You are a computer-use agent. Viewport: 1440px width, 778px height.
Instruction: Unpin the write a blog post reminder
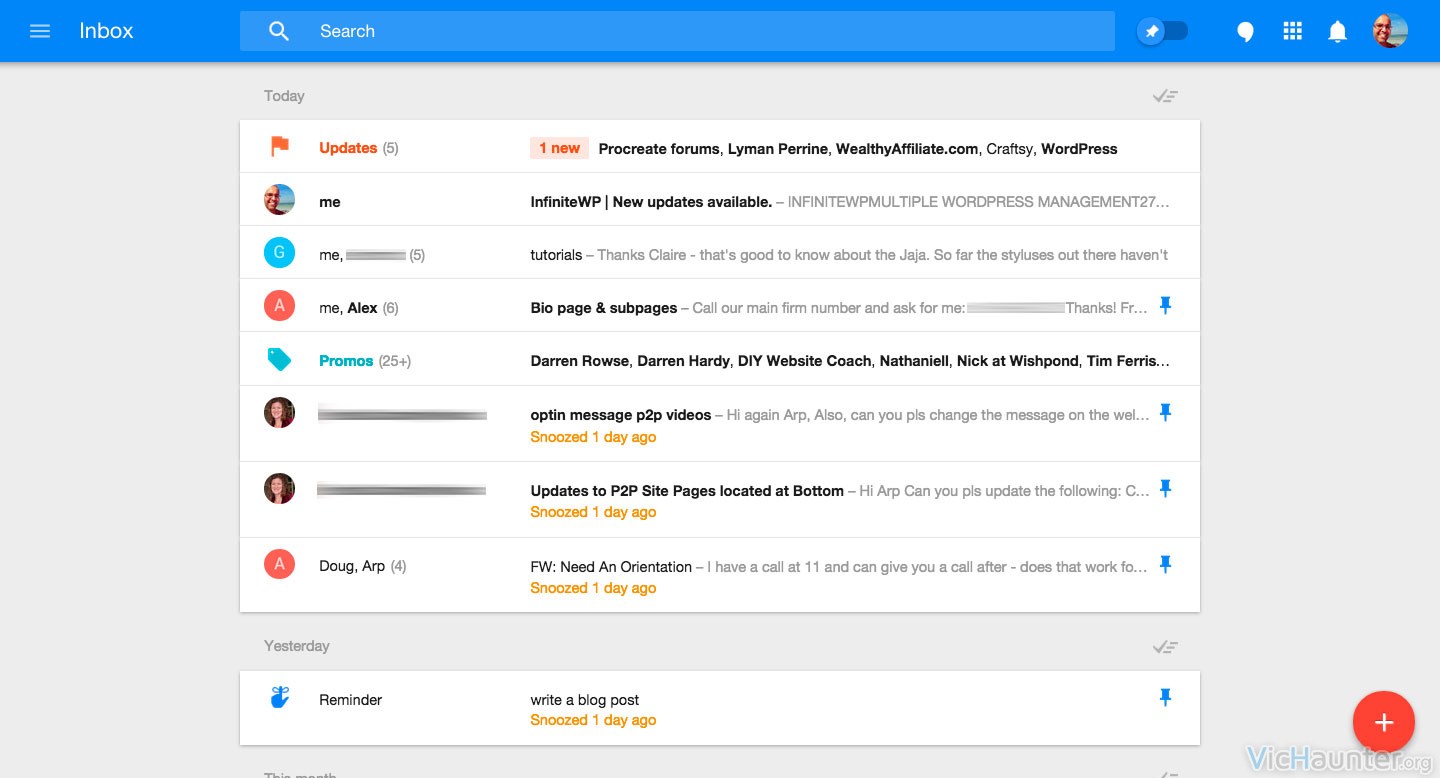tap(1165, 698)
